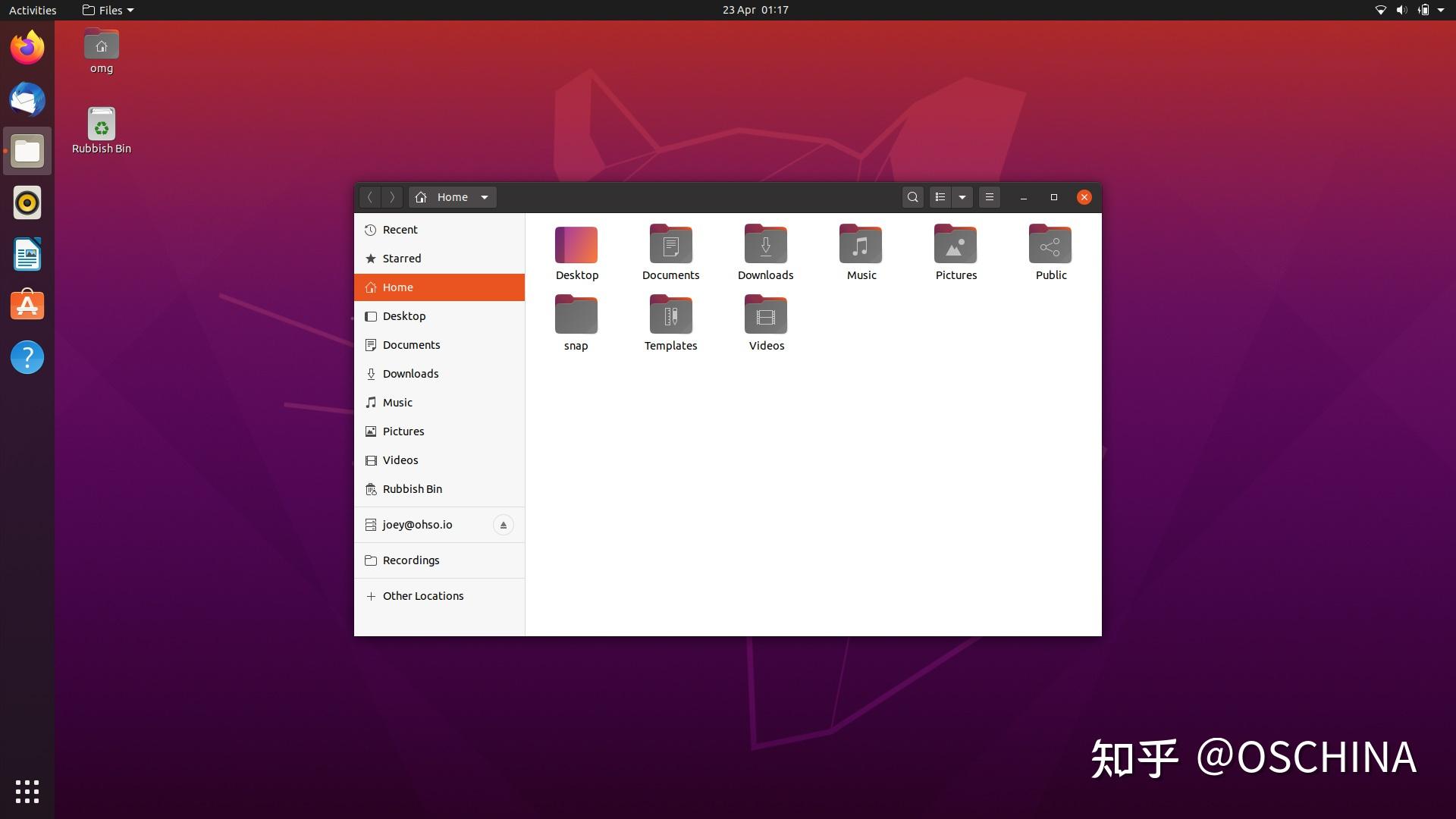Open the search in Files
The height and width of the screenshot is (819, 1456).
click(912, 196)
